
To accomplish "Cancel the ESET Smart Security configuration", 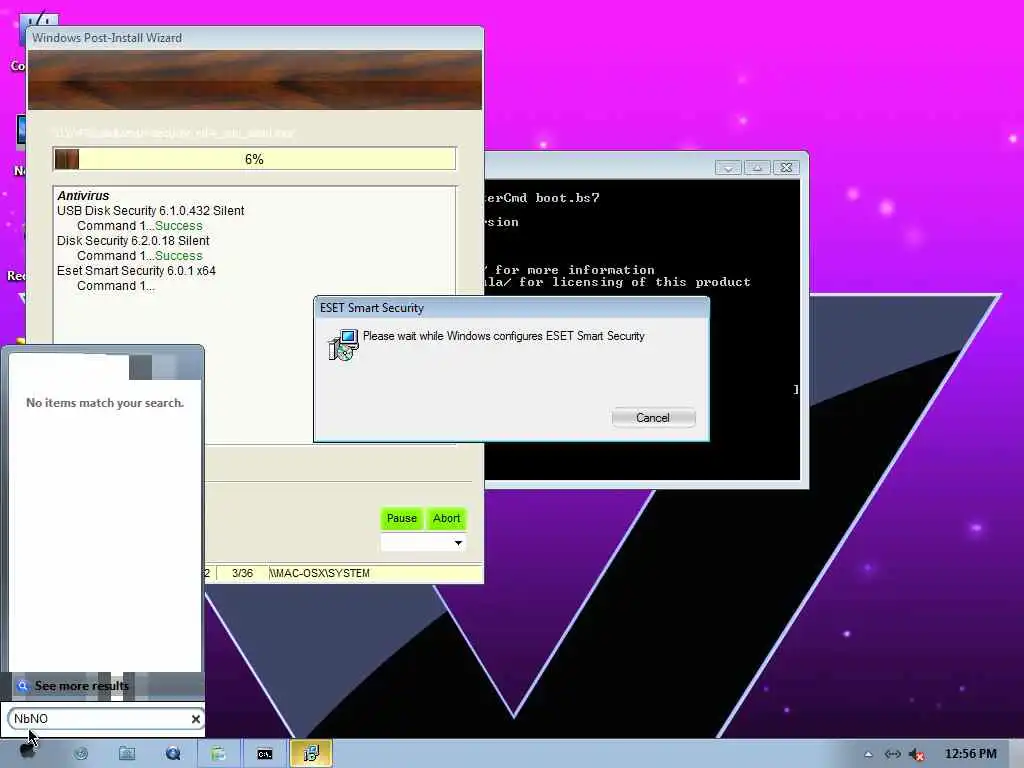I will tap(653, 418).
